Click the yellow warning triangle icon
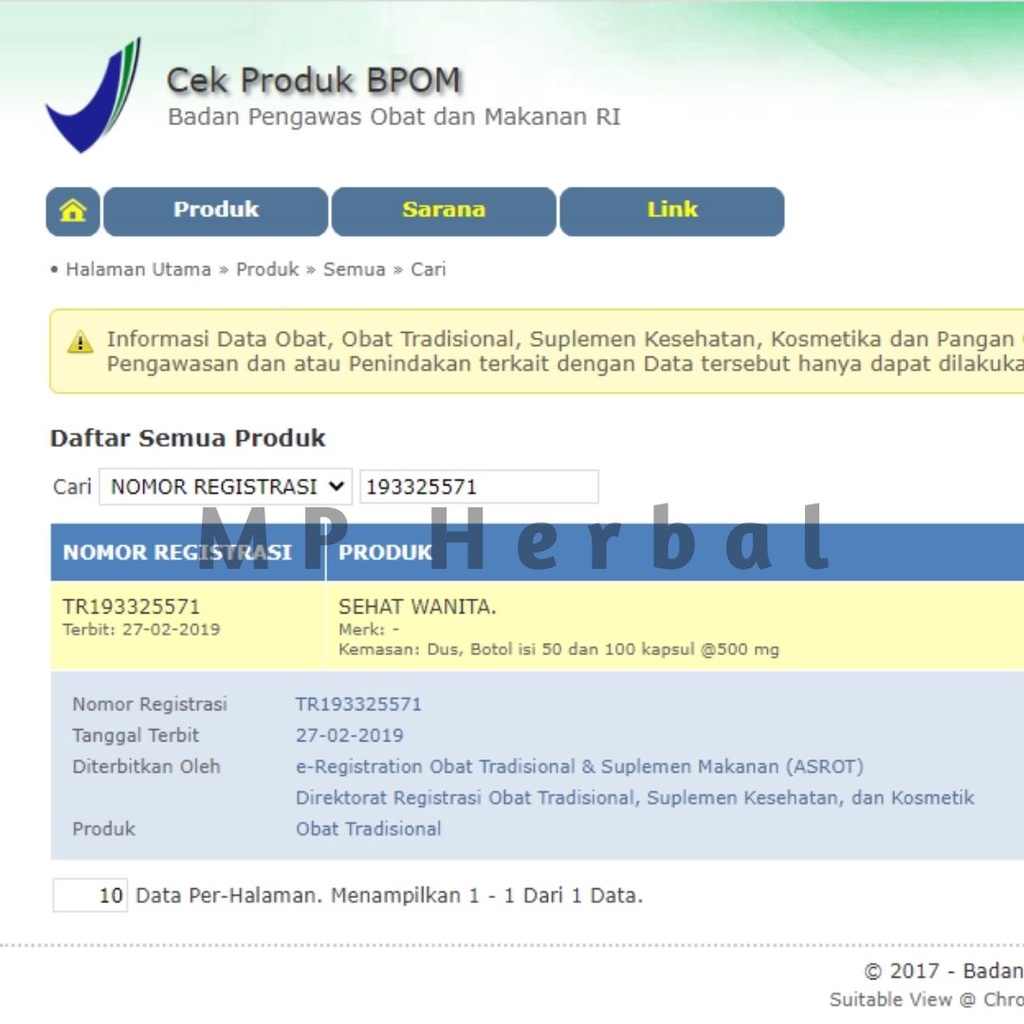Image resolution: width=1024 pixels, height=1024 pixels. point(80,342)
